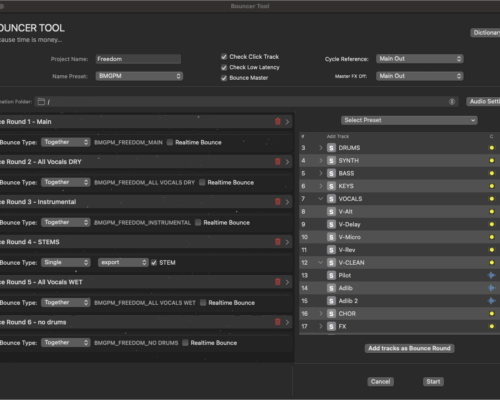
Task: Solo the V-Alt track
Action: [331, 212]
